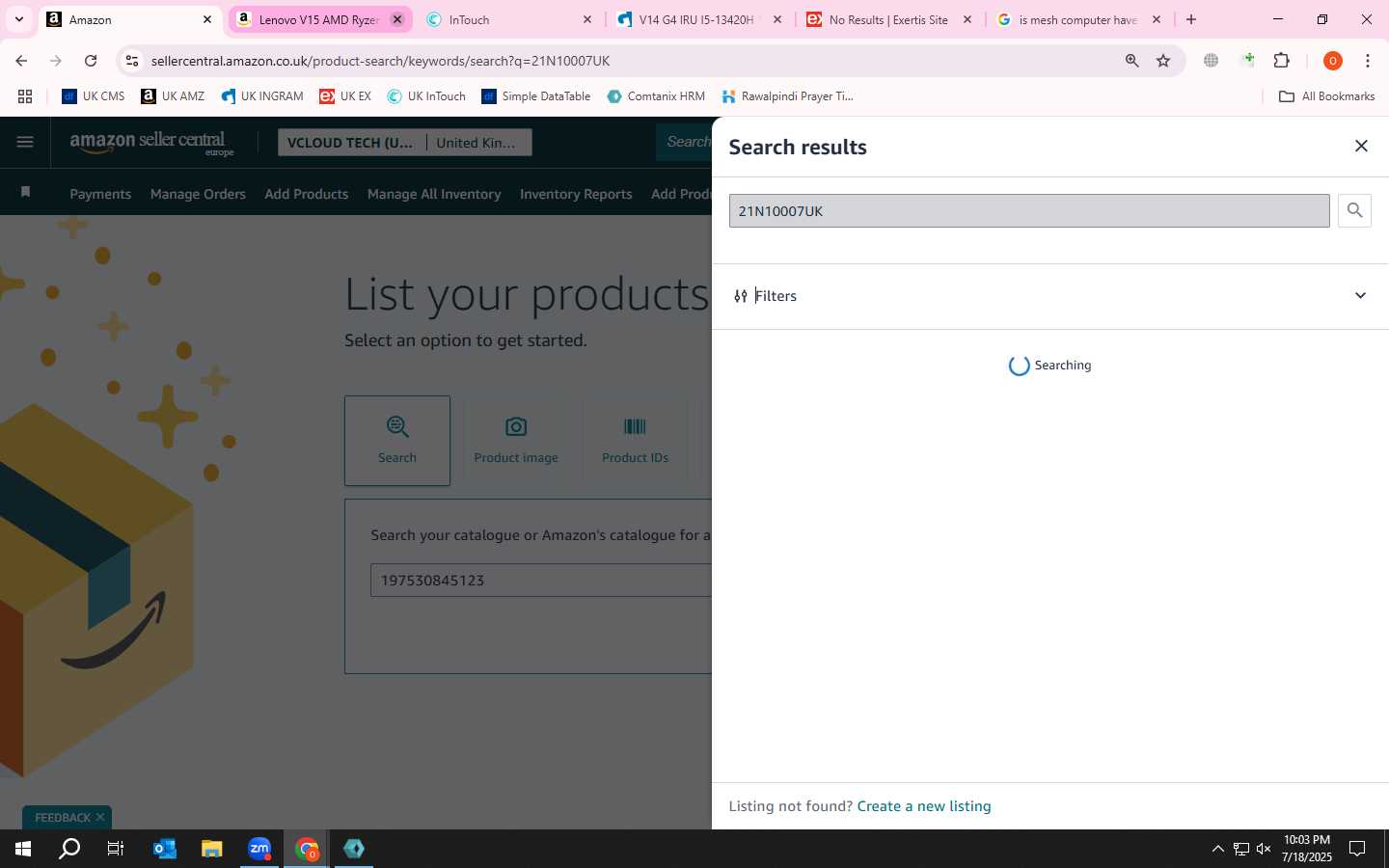Open Add Products menu item
The height and width of the screenshot is (868, 1389).
coord(307,194)
